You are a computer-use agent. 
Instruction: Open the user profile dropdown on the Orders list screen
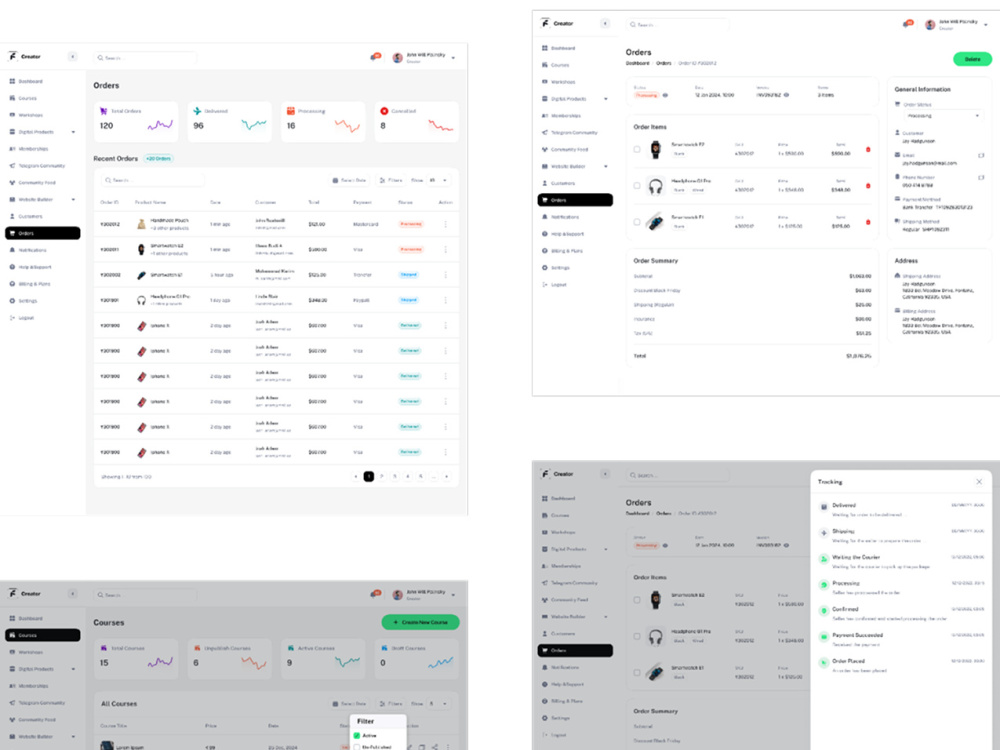point(453,58)
